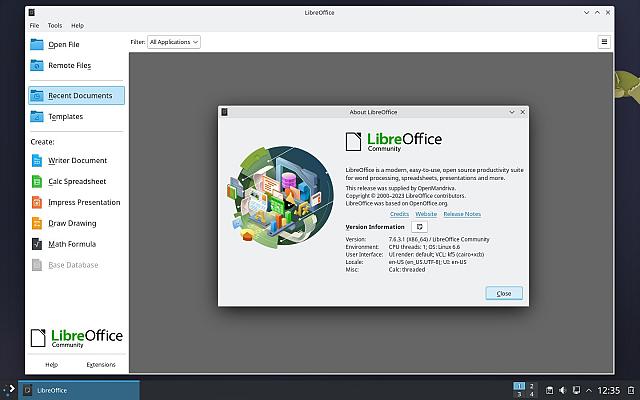Open the Release Notes link

pyautogui.click(x=462, y=214)
